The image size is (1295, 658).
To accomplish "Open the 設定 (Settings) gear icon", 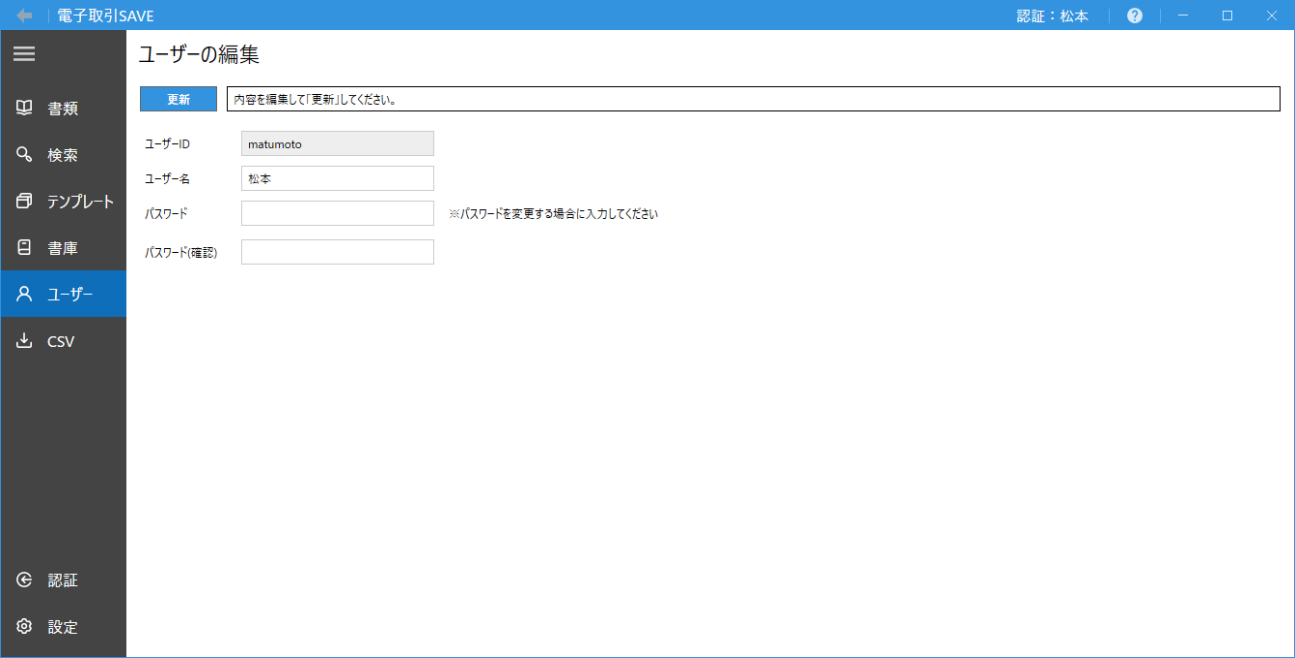I will 24,627.
